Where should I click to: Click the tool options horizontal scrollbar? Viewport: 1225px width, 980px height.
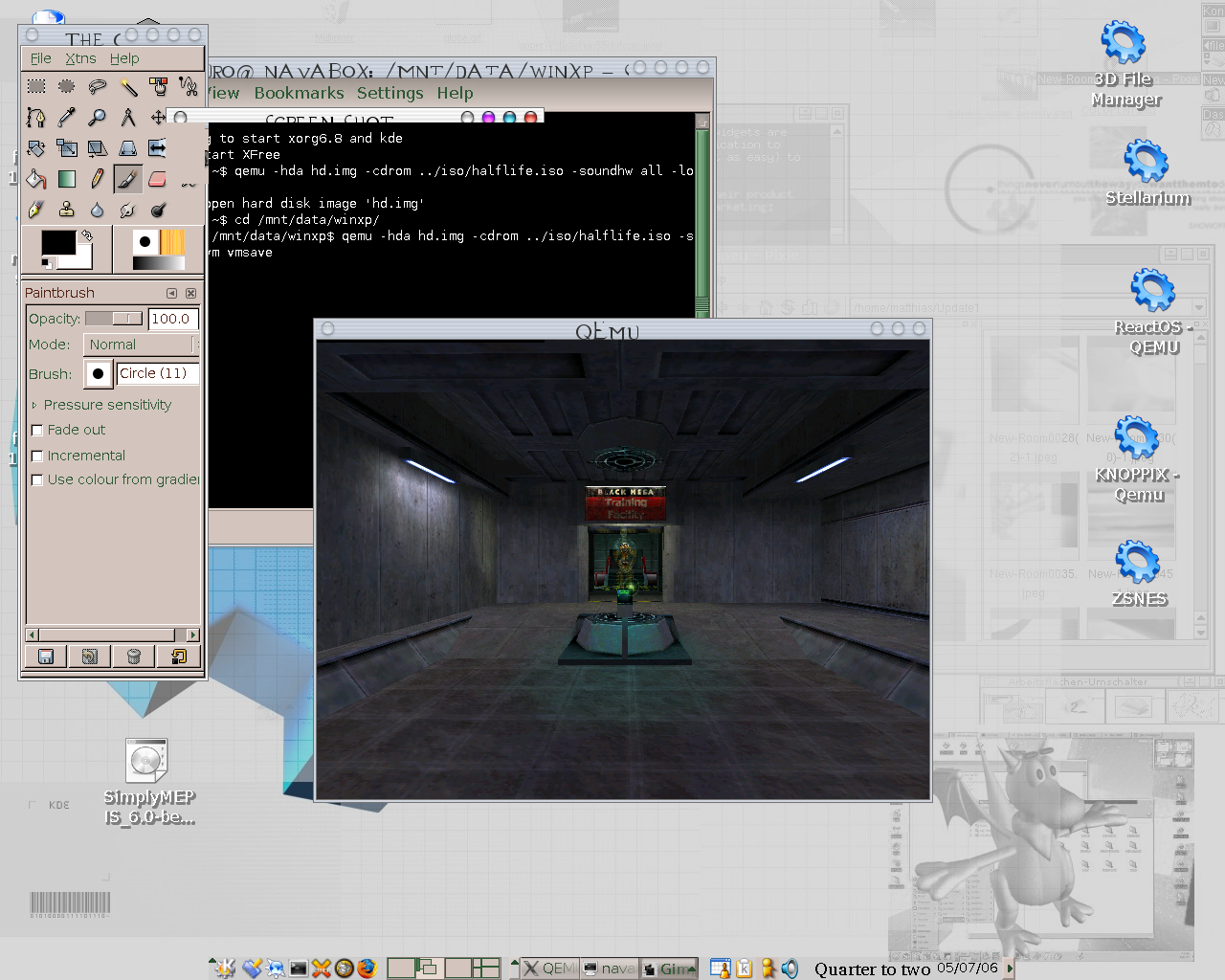click(x=113, y=635)
